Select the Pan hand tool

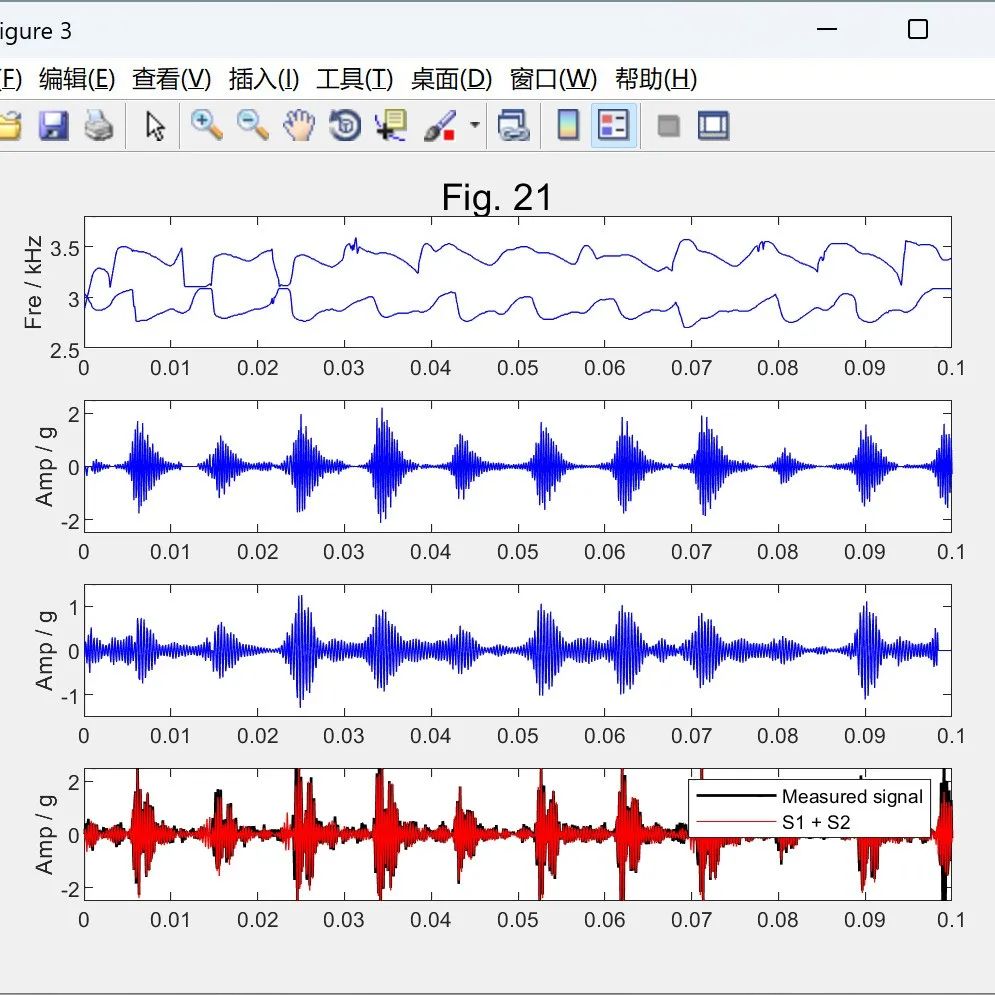299,125
